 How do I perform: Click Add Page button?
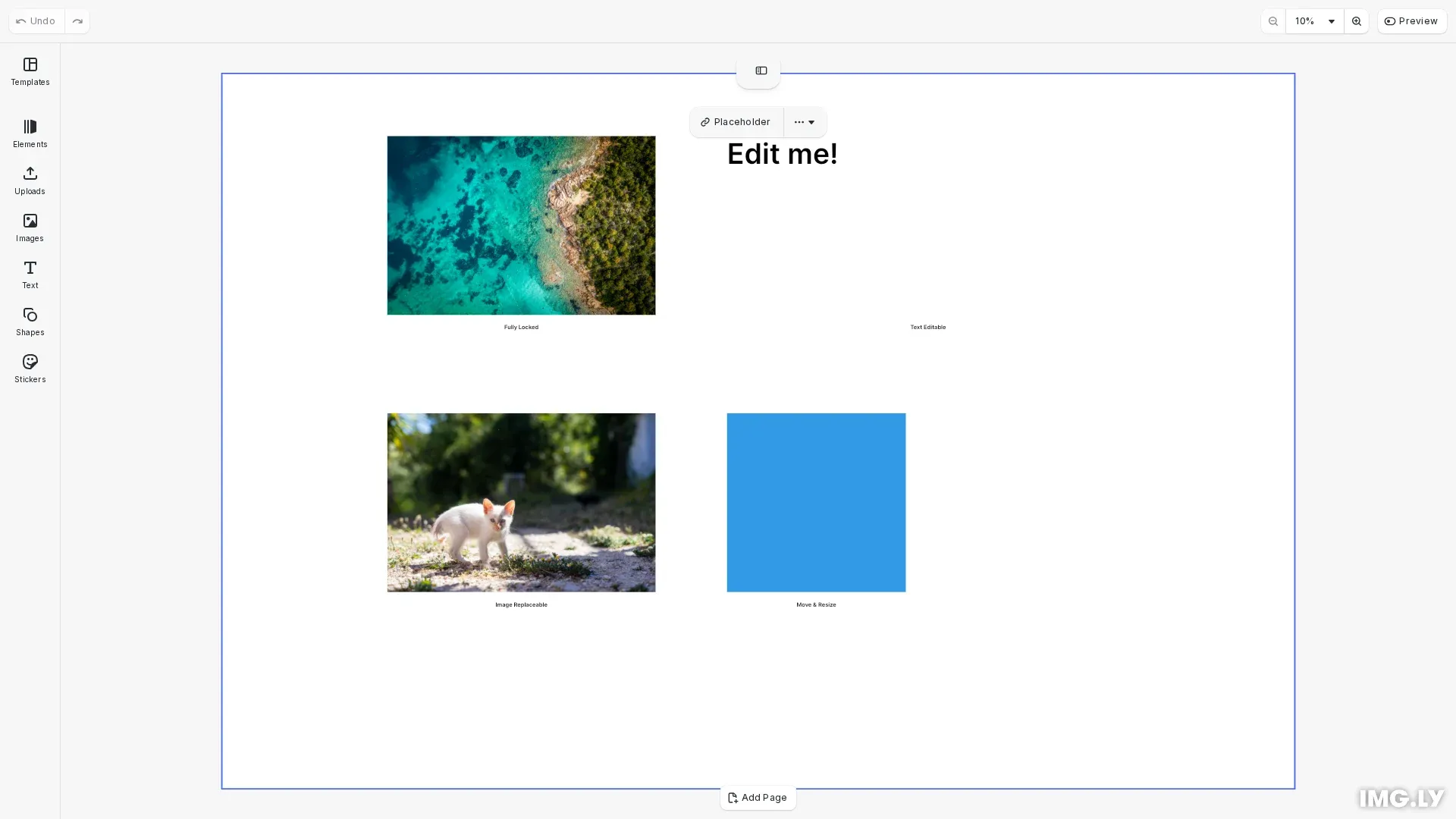coord(758,798)
